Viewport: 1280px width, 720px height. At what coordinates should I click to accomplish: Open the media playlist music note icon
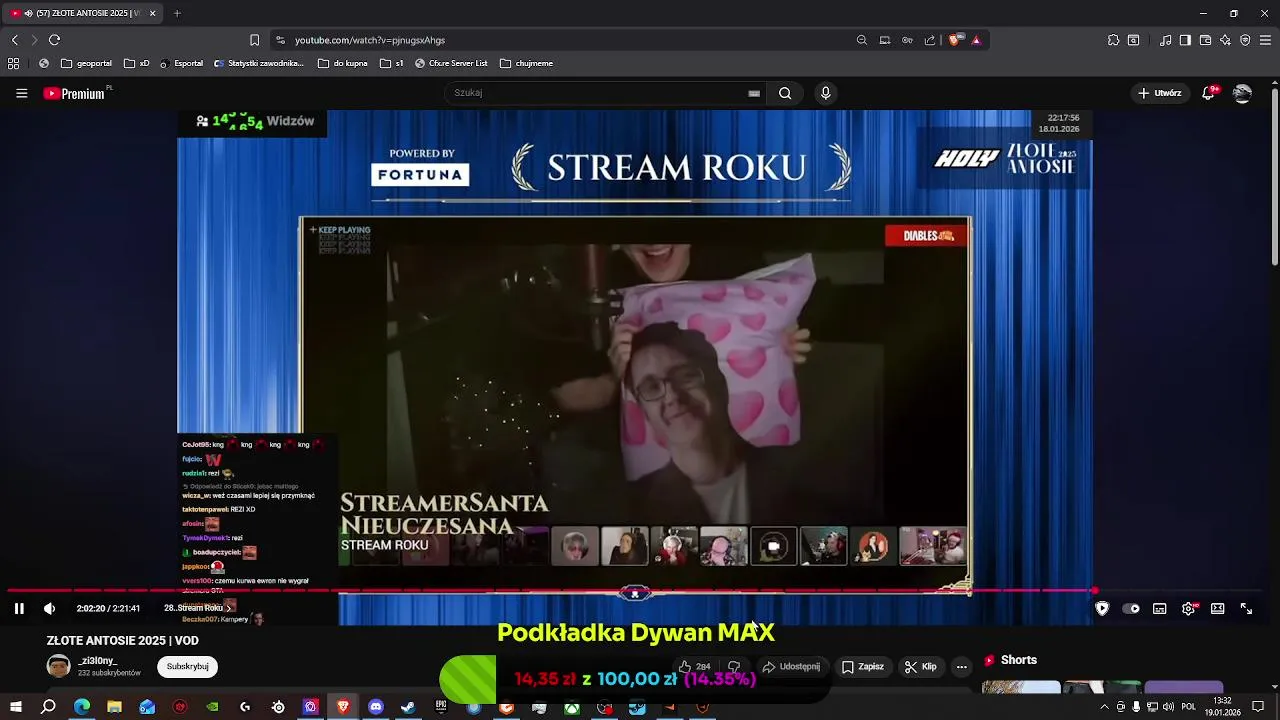[x=1166, y=40]
